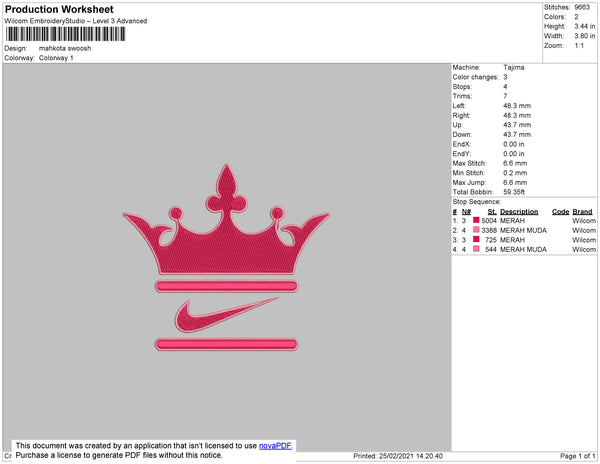The image size is (600, 464).
Task: Click the design name 'mahkota swoosh'
Action: pyautogui.click(x=65, y=48)
